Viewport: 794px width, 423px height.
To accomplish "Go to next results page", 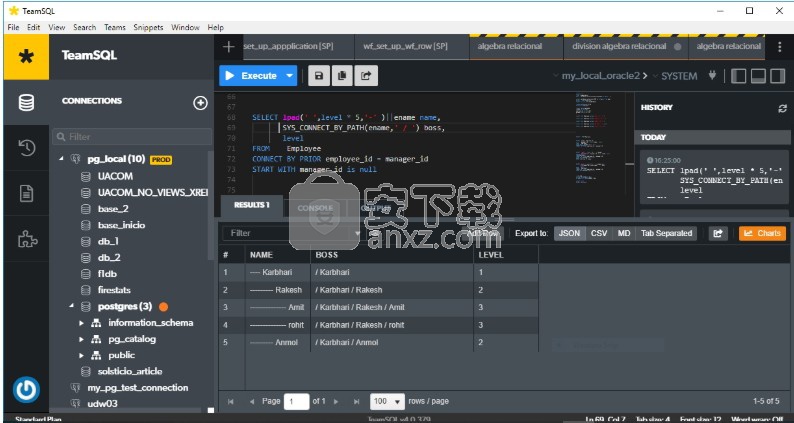I will (336, 401).
